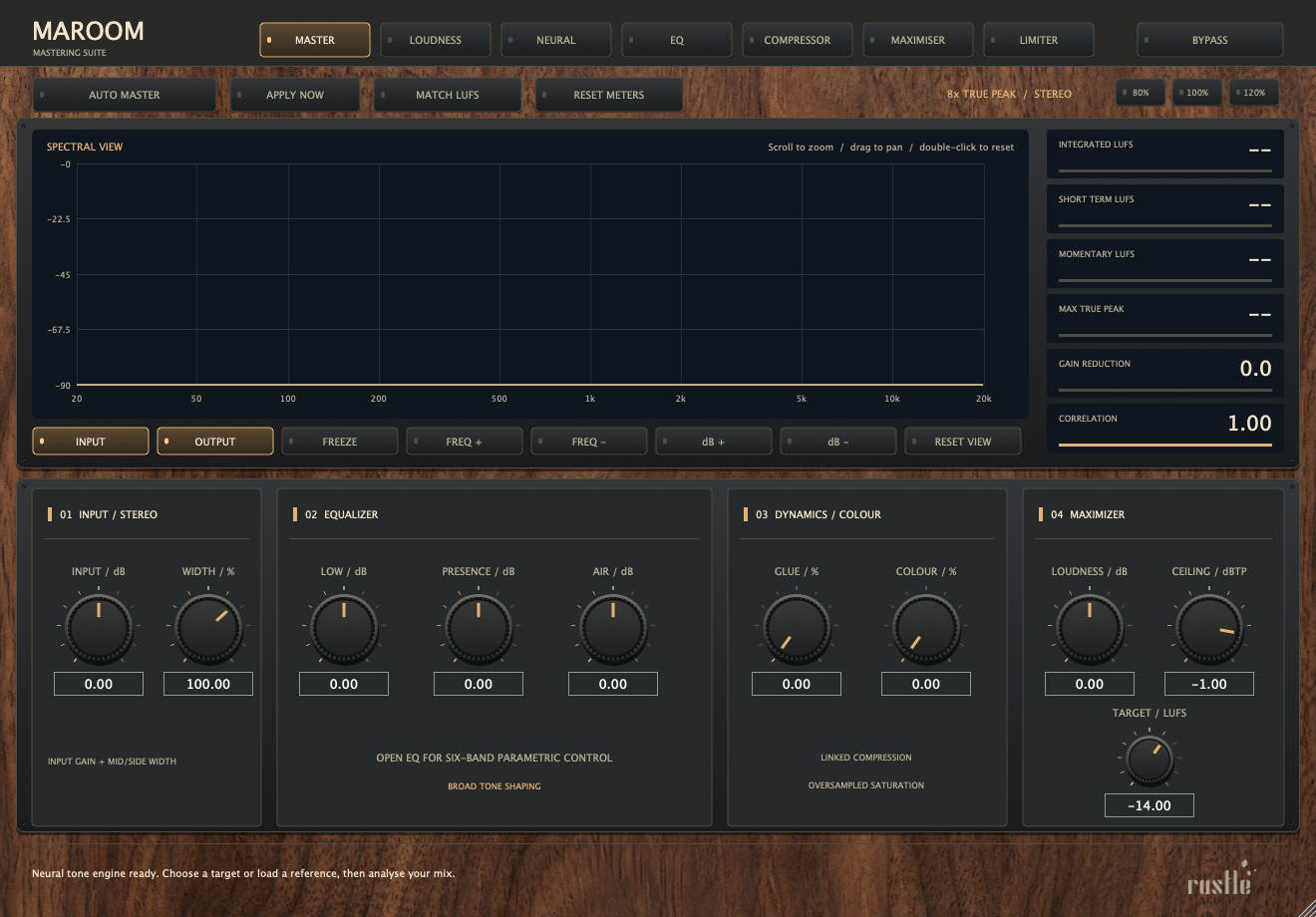Click the INTEGRATED LUFS meter readout
Screen dimensions: 1316x917
(1165, 154)
